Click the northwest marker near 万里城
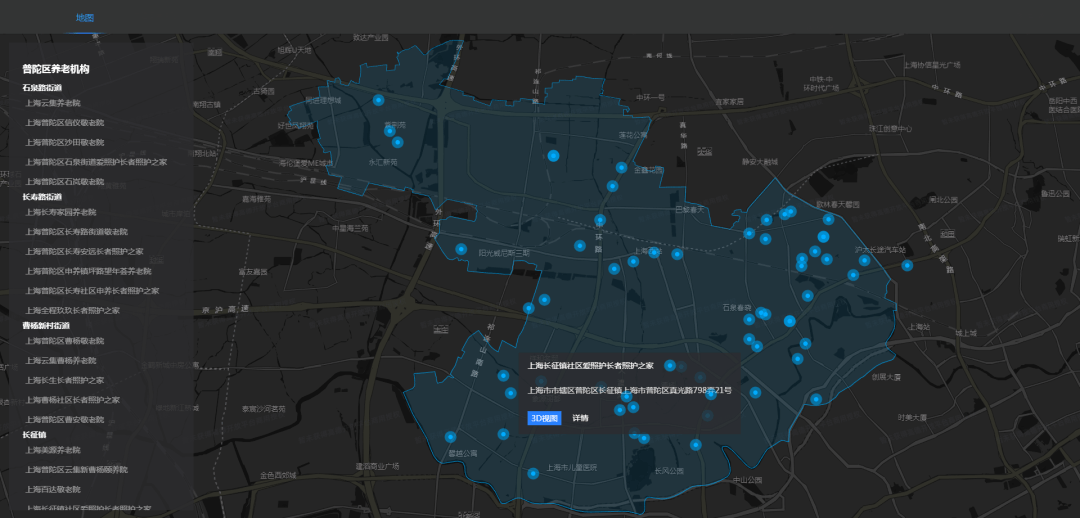 pyautogui.click(x=378, y=100)
